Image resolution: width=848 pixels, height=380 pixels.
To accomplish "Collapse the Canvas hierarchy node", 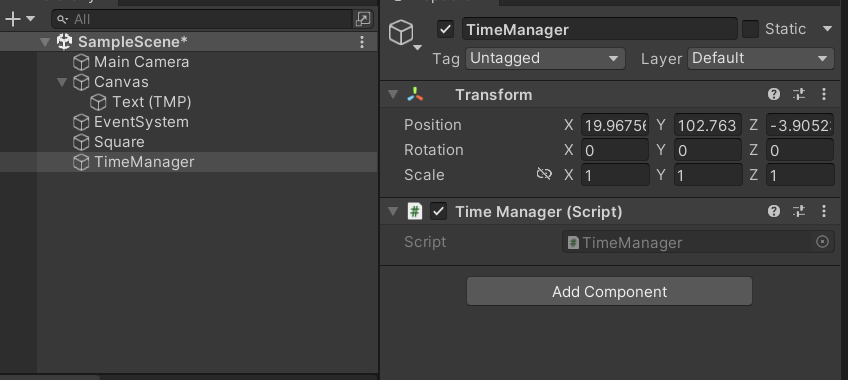I will coord(62,82).
